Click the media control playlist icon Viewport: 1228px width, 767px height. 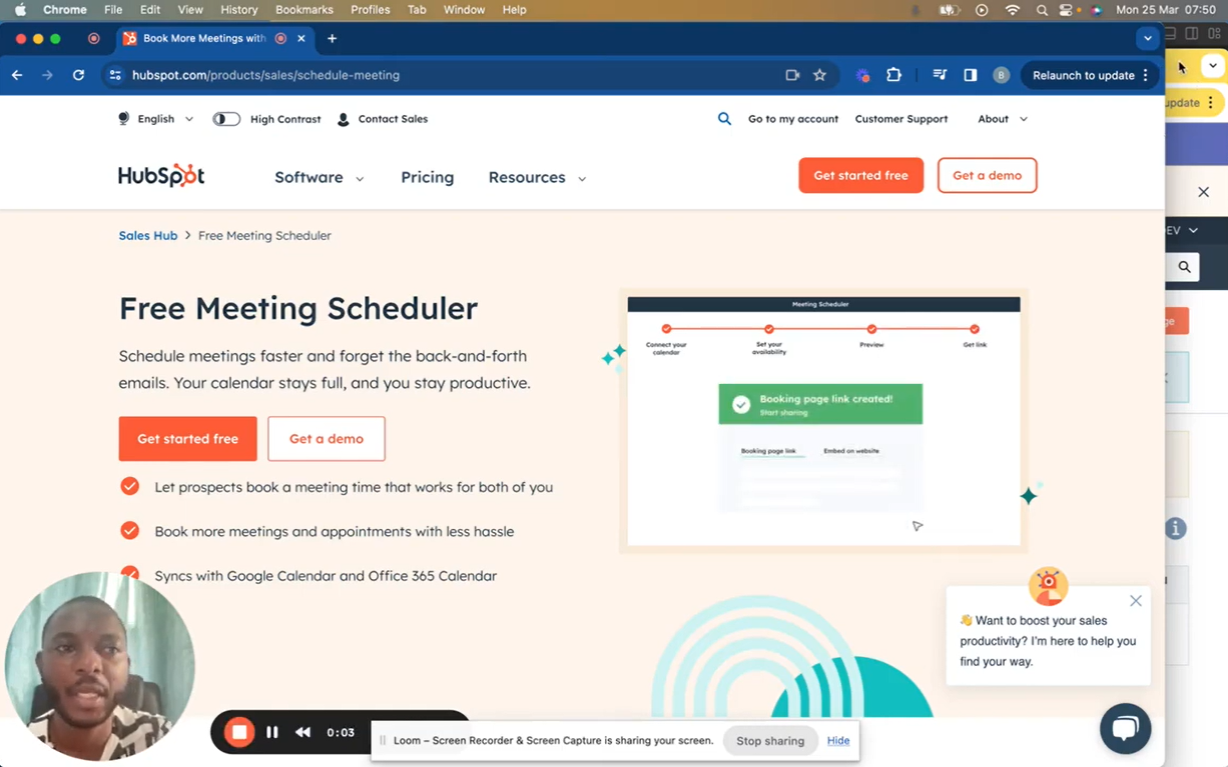click(939, 75)
